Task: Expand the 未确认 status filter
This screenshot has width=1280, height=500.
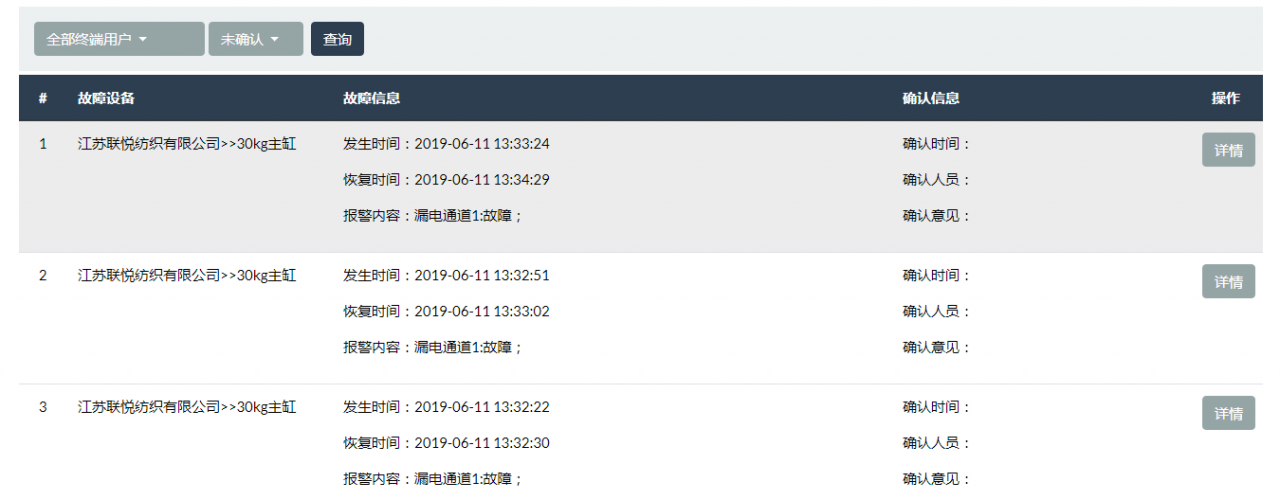Action: click(255, 39)
